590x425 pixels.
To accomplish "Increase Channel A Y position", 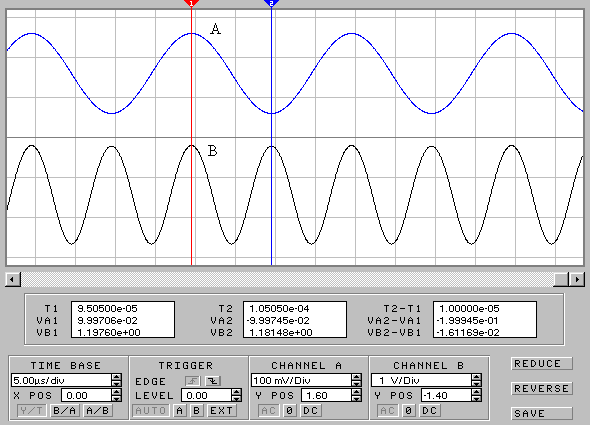I will tap(356, 392).
